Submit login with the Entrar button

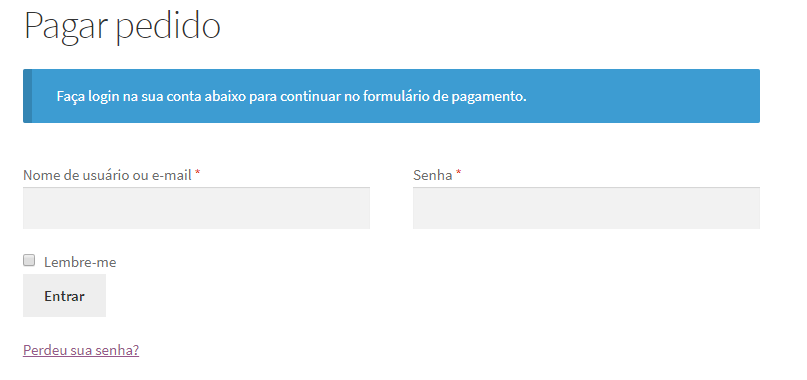[x=64, y=296]
